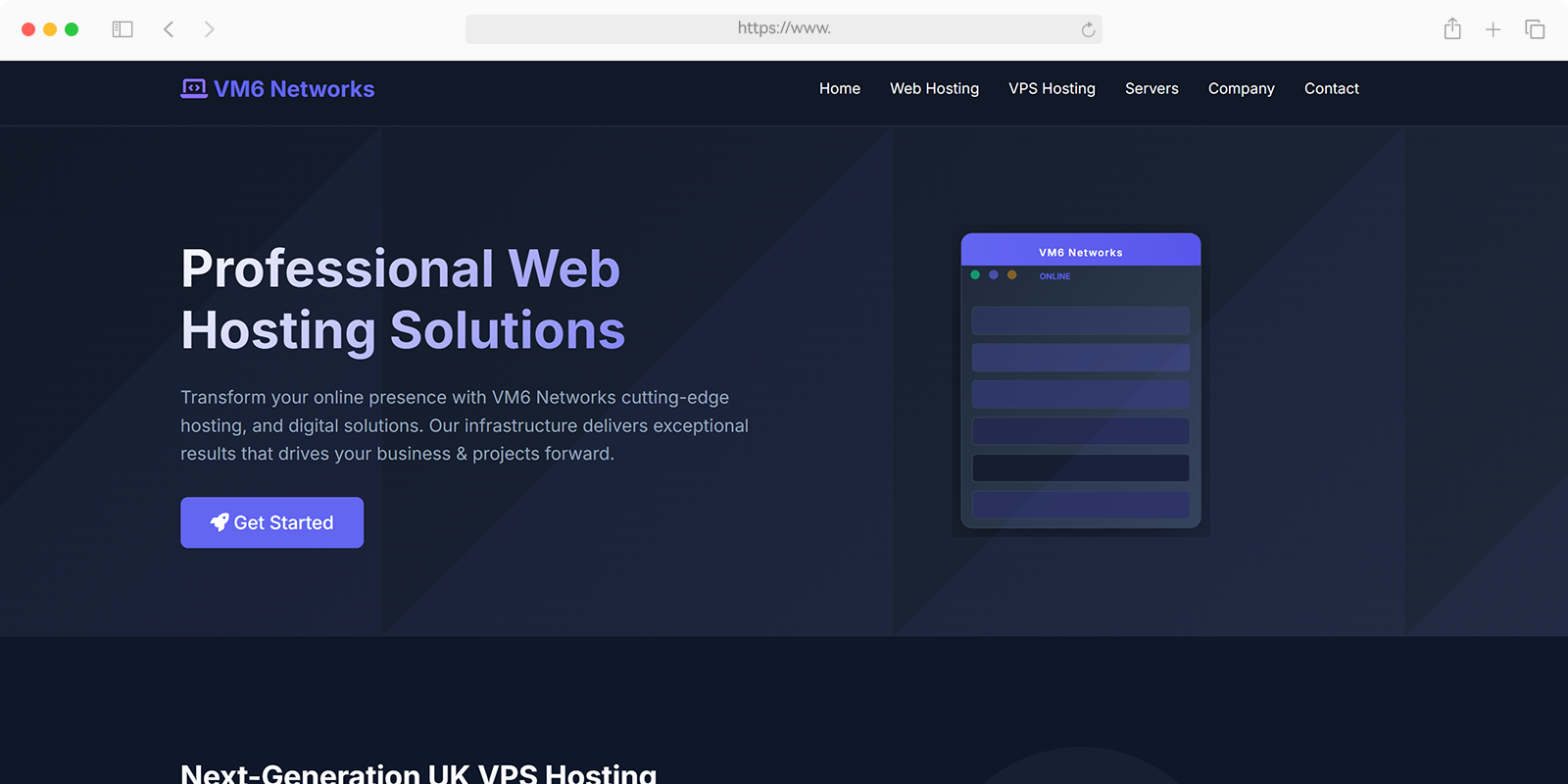Toggle the browser sidebar panel
This screenshot has width=1568, height=784.
(122, 29)
